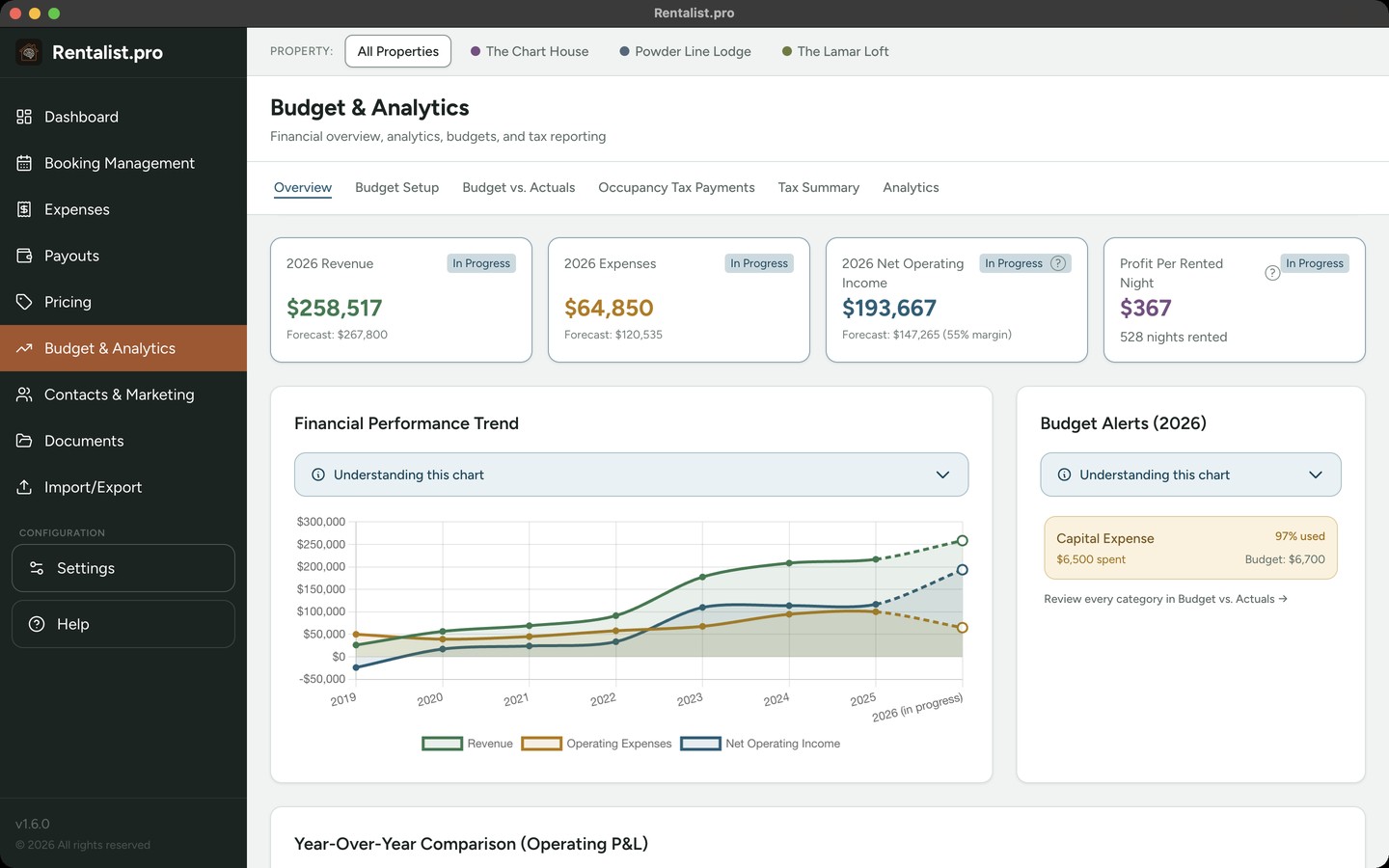Expand Budget Alerts explanation chevron
The width and height of the screenshot is (1389, 868).
point(1316,475)
